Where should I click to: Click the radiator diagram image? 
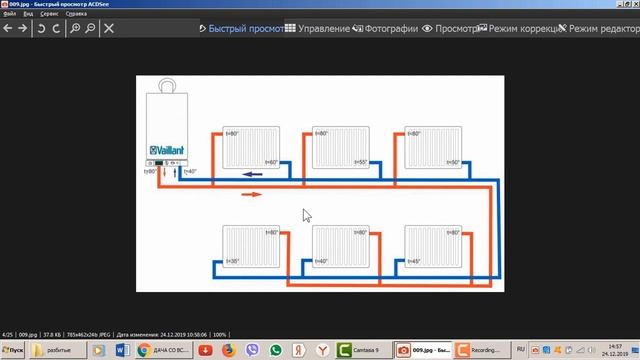[320, 183]
